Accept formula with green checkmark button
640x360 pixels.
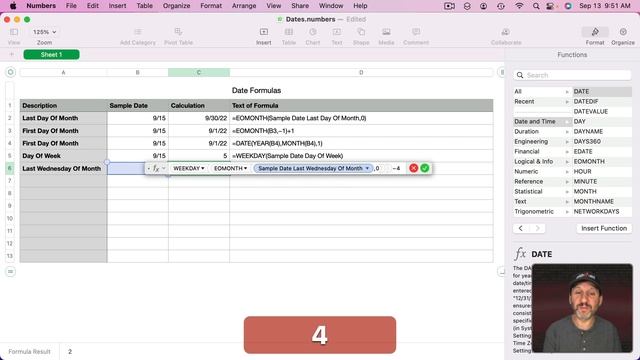click(x=424, y=168)
